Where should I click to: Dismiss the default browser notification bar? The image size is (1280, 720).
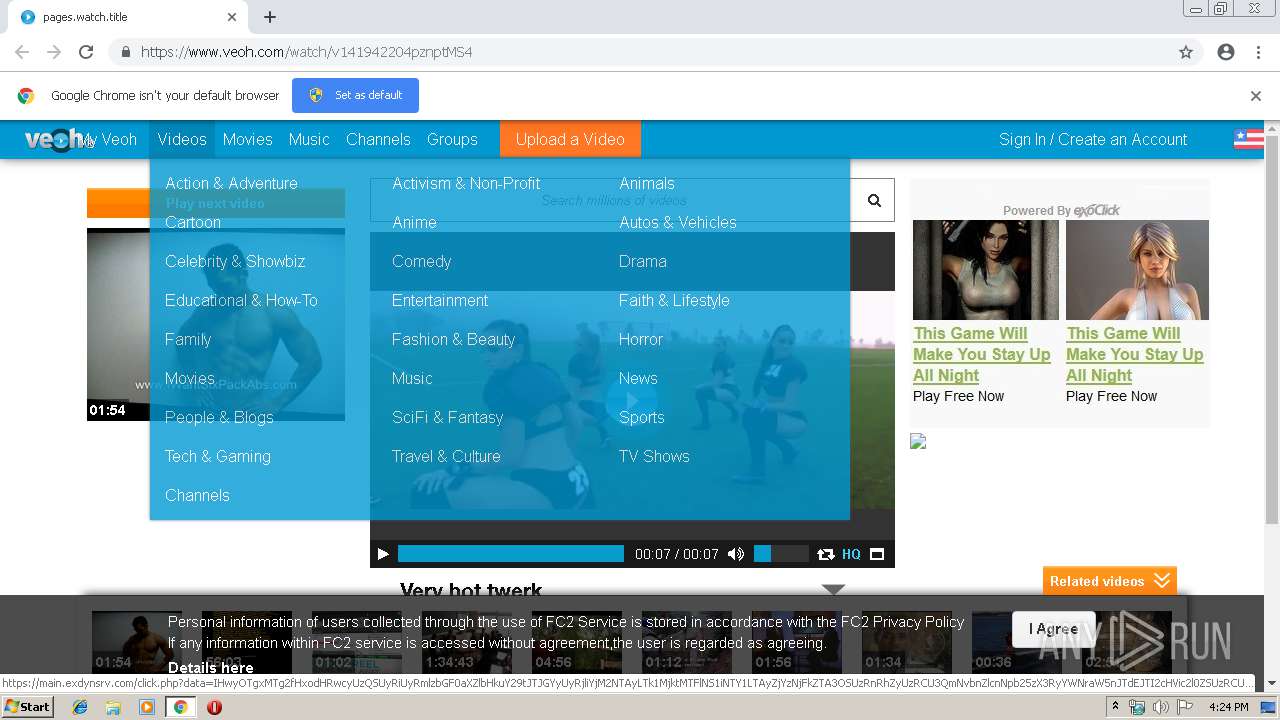click(1256, 96)
